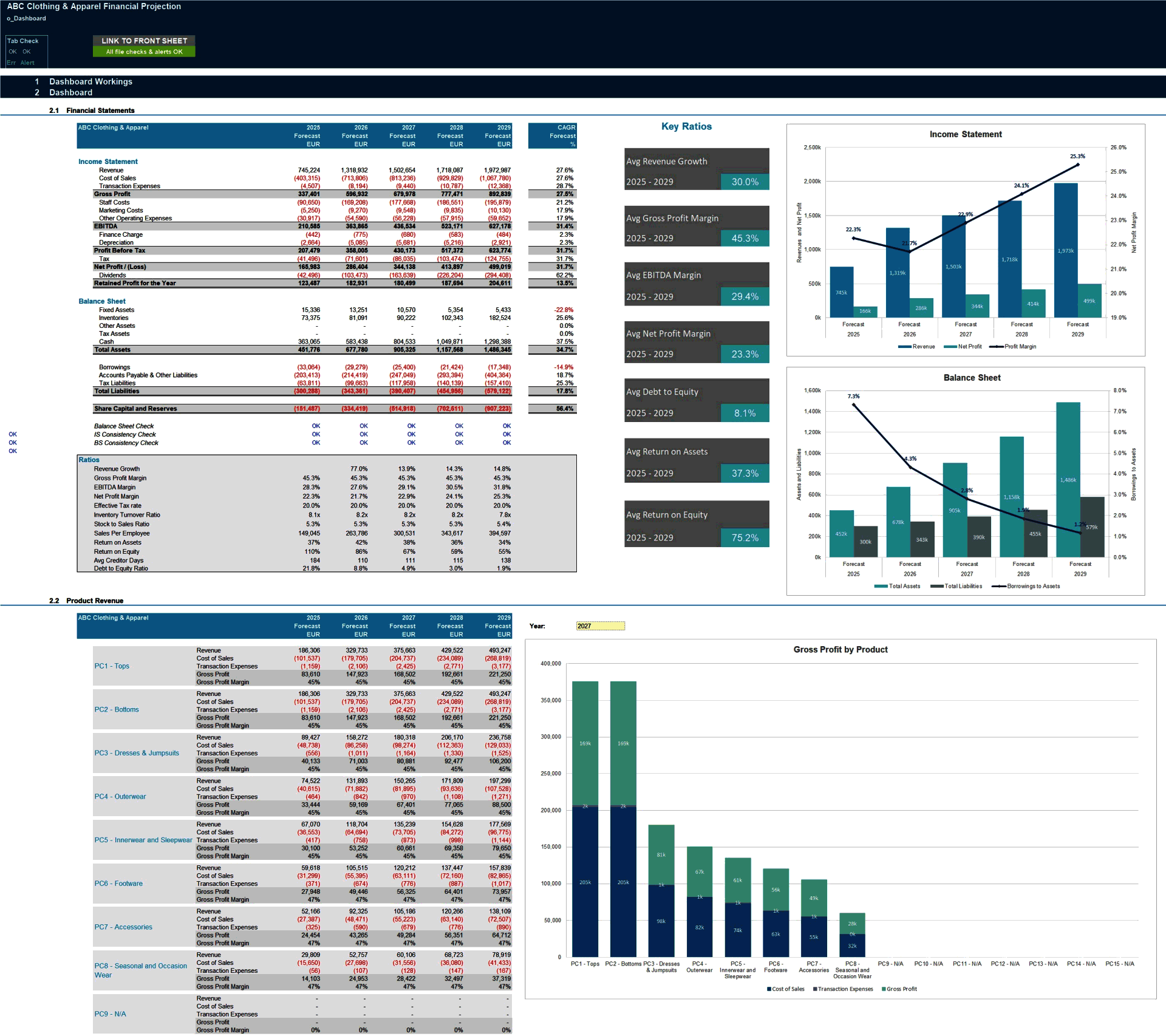Image resolution: width=1166 pixels, height=1036 pixels.
Task: Select the Balance Sheet chart title
Action: coord(972,378)
